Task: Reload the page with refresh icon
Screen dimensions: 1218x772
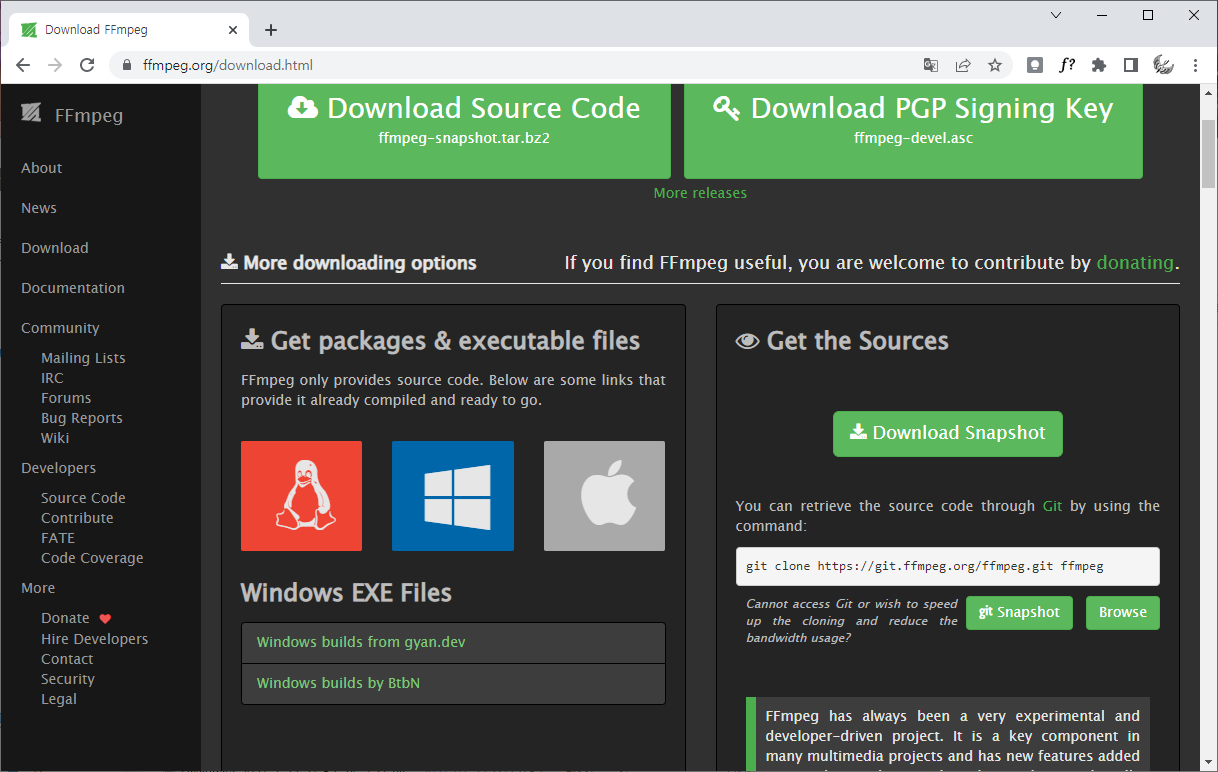Action: point(87,65)
